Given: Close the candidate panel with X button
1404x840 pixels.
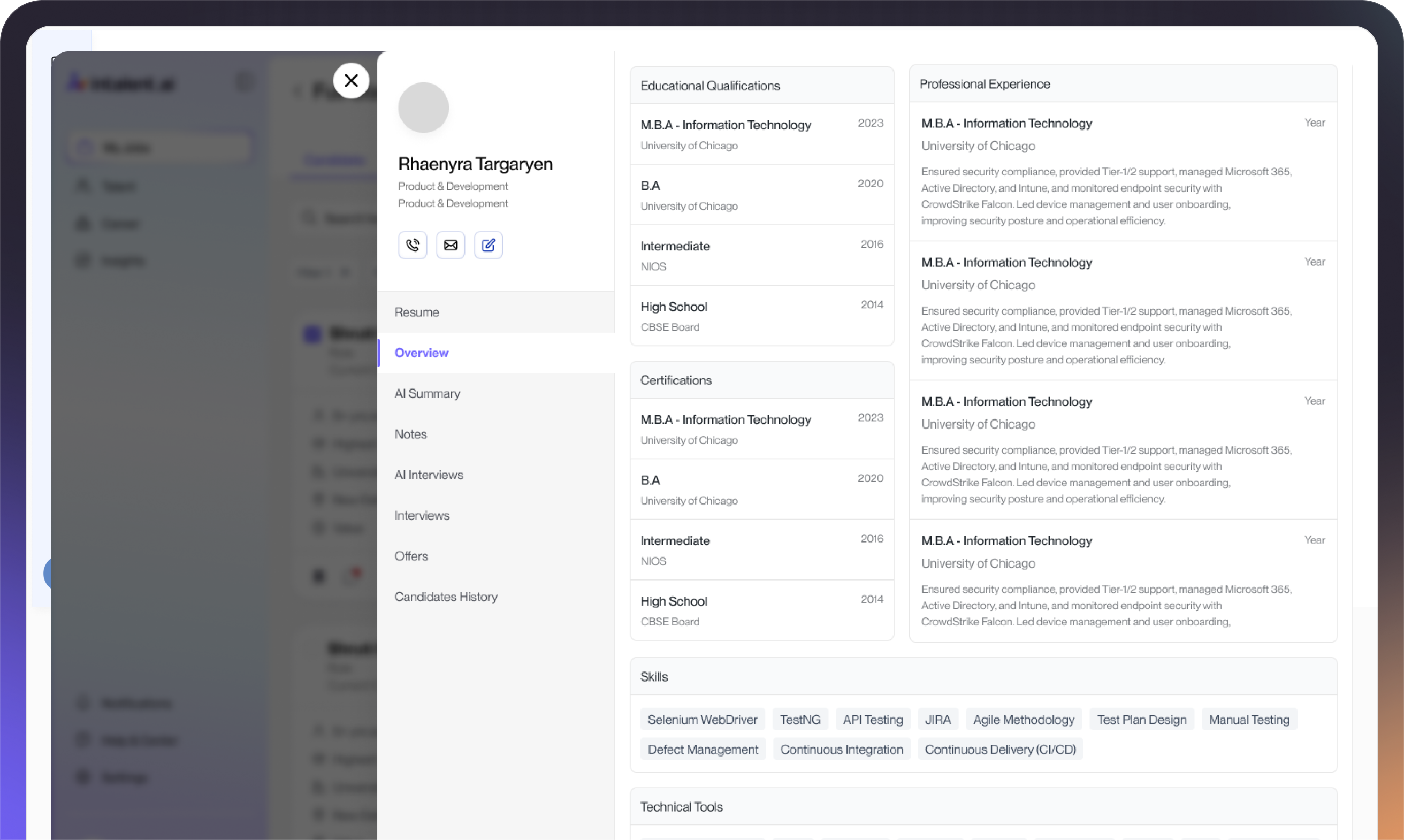Looking at the screenshot, I should 351,81.
